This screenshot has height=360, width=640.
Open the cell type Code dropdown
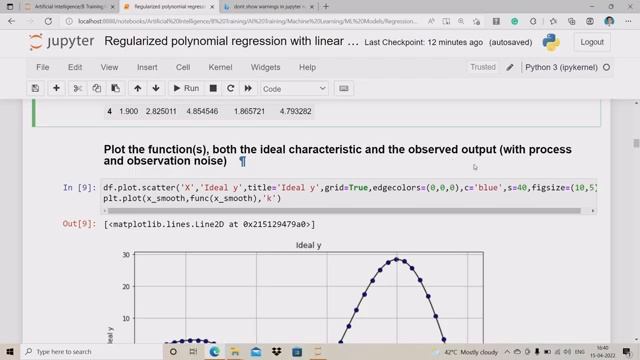(294, 89)
